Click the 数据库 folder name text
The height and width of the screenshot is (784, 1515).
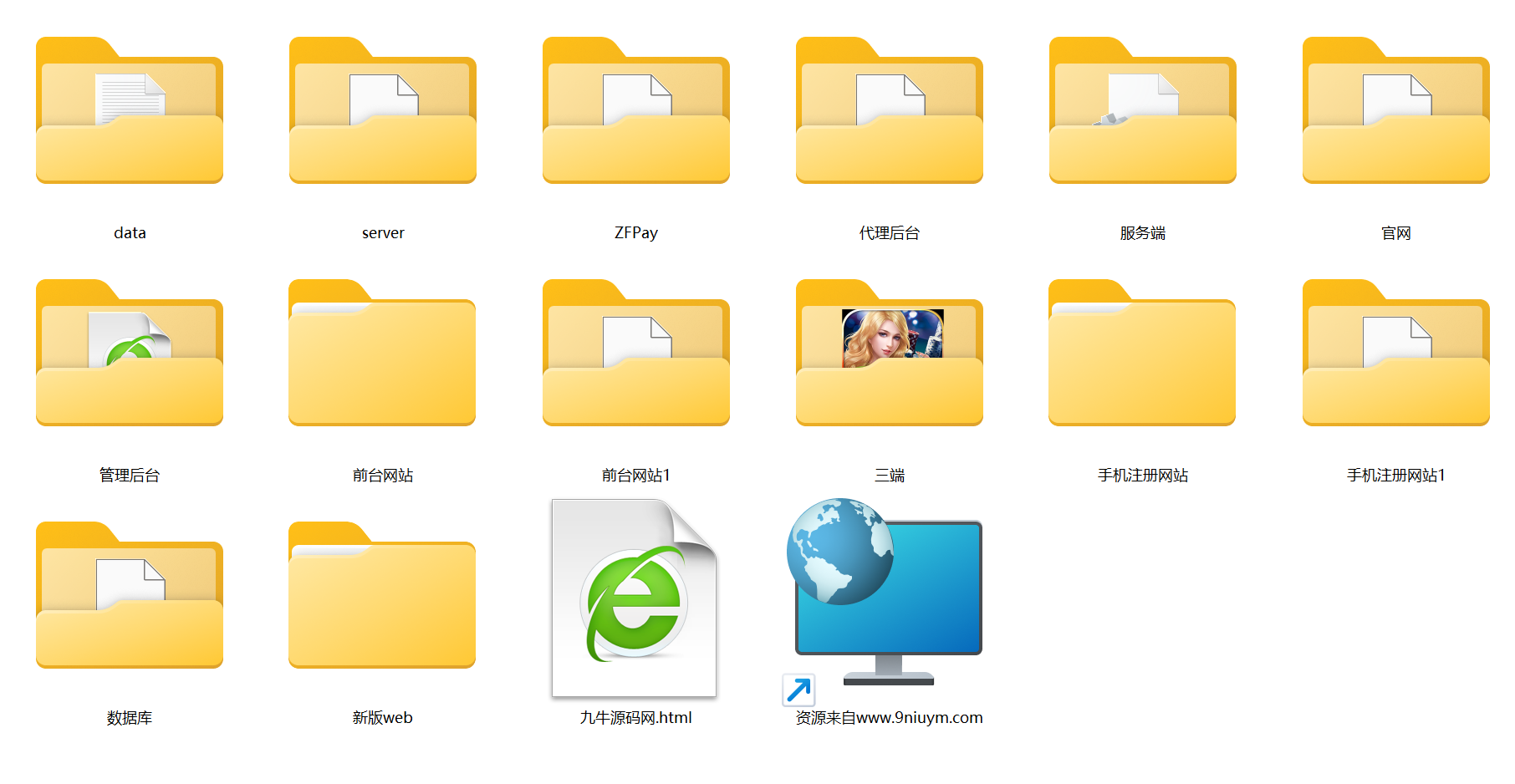(130, 717)
